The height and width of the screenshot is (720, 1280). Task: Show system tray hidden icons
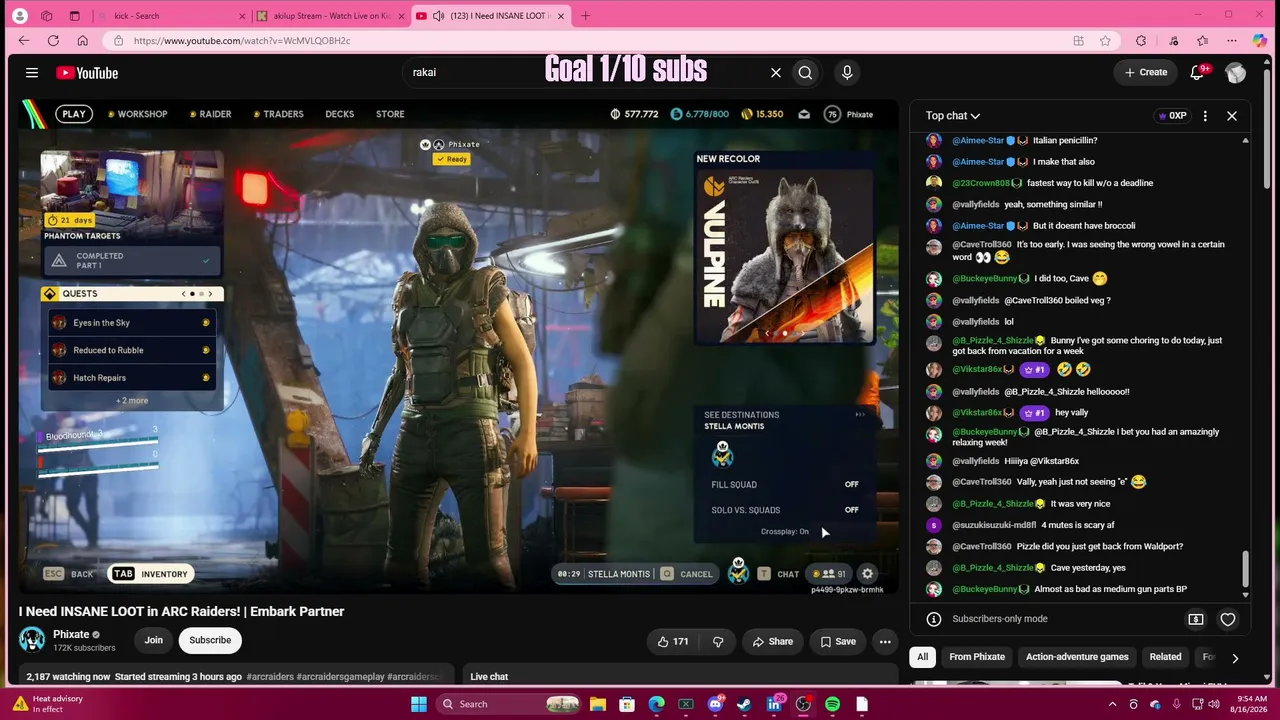1112,704
